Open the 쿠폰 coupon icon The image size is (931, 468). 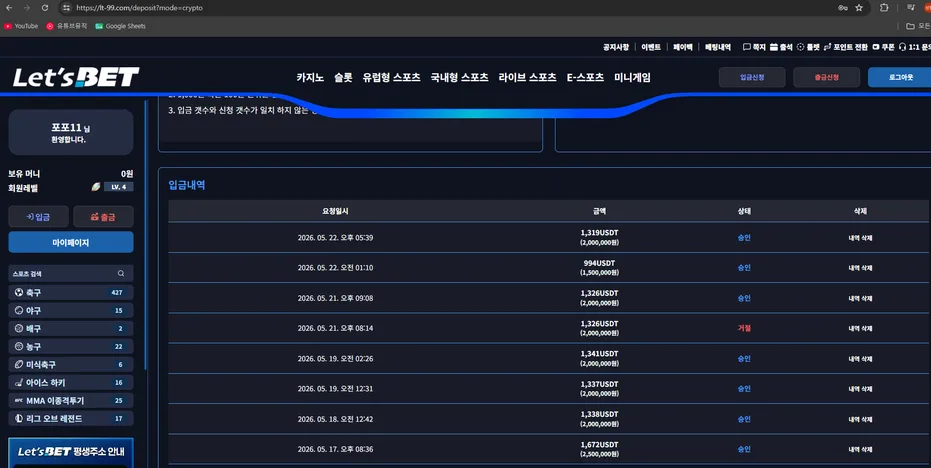[876, 47]
